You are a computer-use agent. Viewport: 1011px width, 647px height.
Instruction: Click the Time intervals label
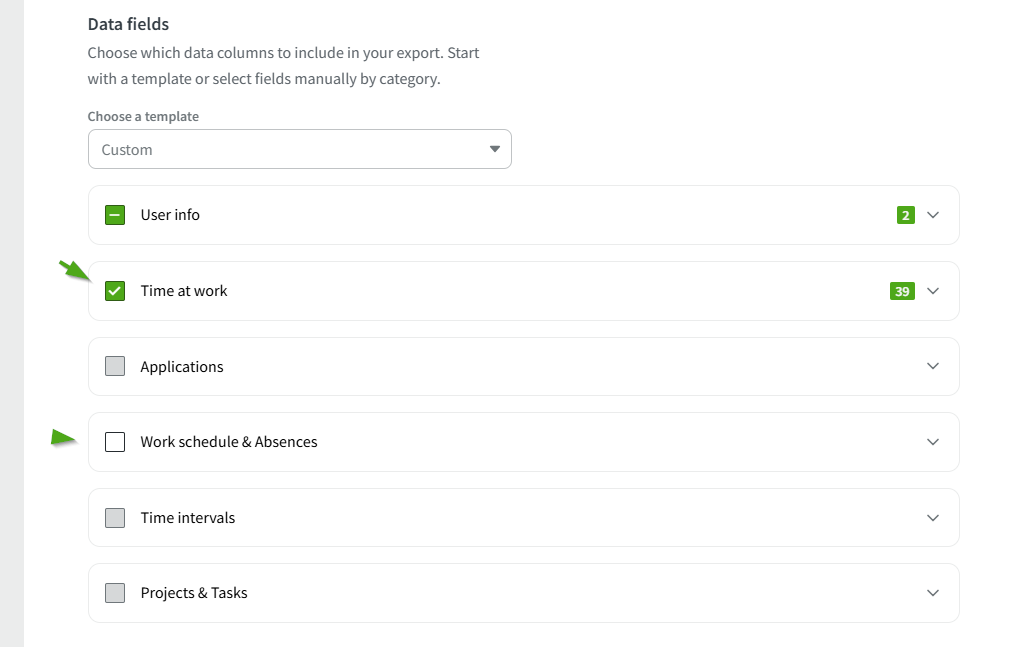click(188, 518)
